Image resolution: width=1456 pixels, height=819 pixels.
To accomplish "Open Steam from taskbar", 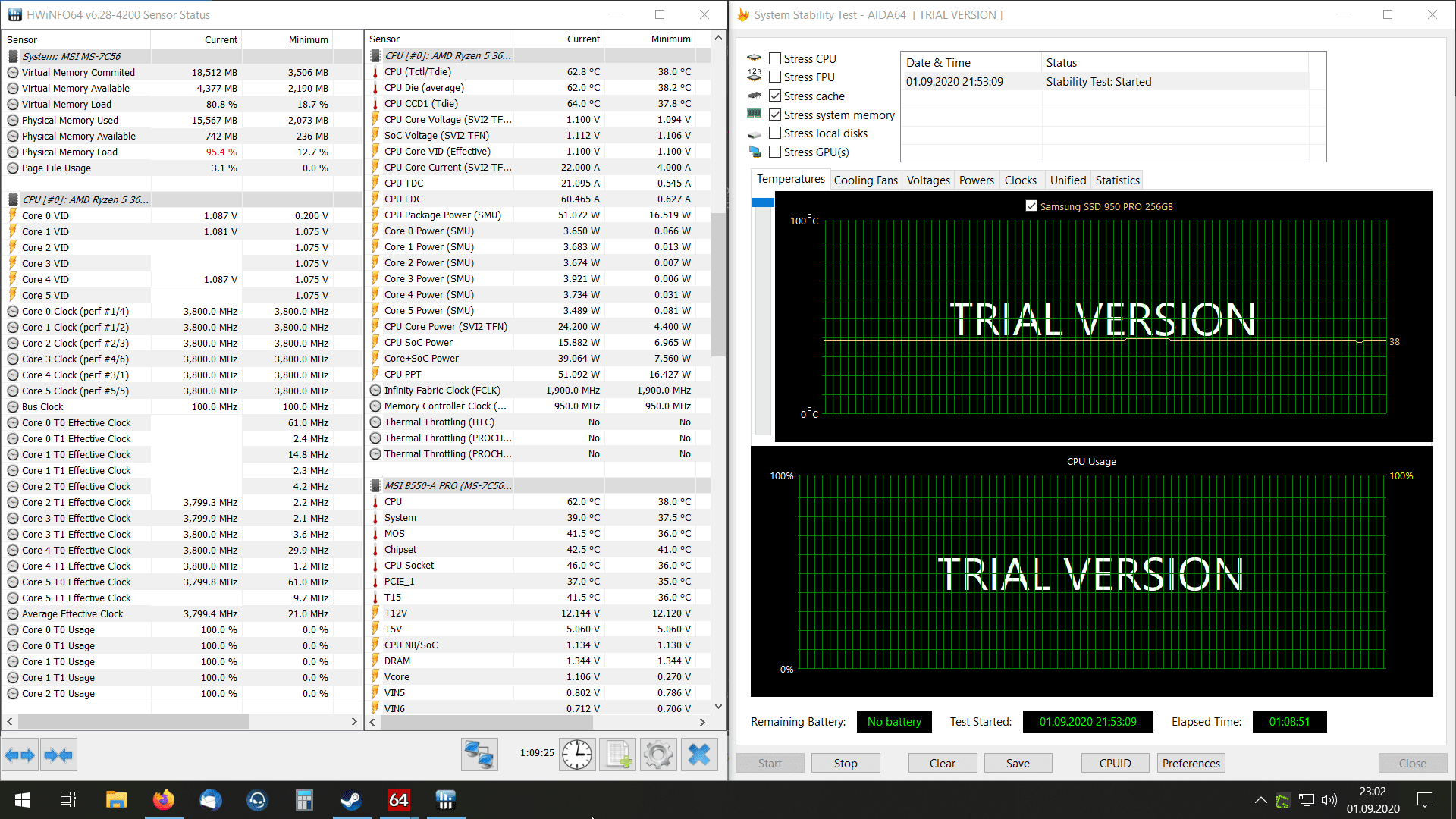I will click(x=351, y=800).
